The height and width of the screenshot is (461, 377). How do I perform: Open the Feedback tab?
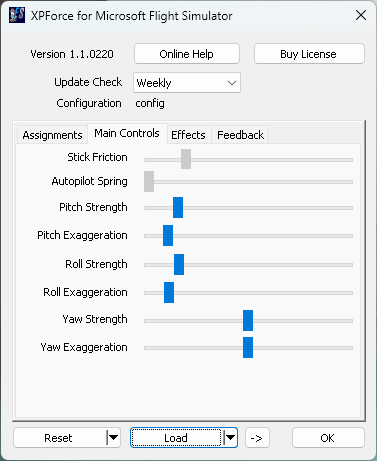(x=240, y=135)
